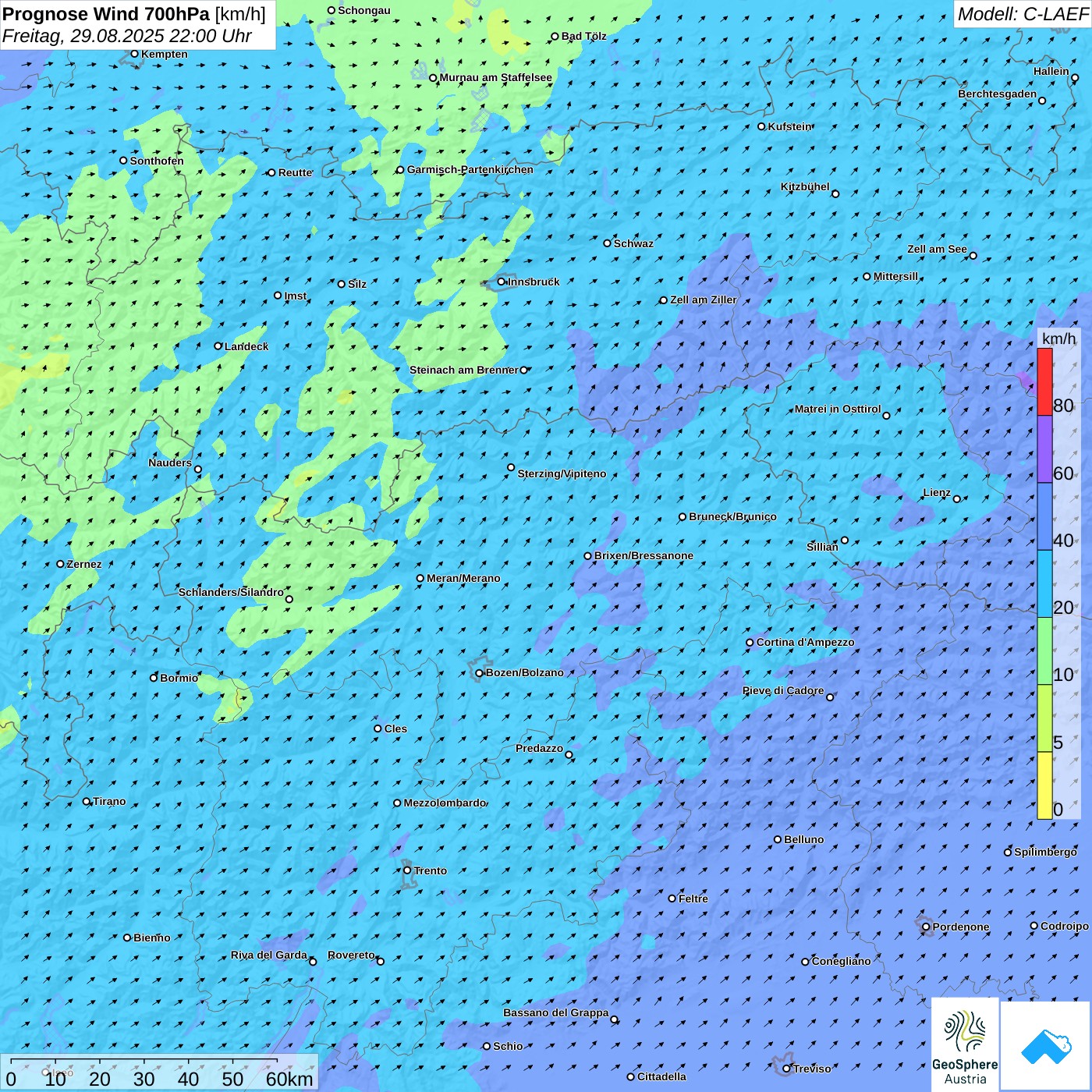
Task: Click the 'Rovereto' label
Action: (x=351, y=955)
